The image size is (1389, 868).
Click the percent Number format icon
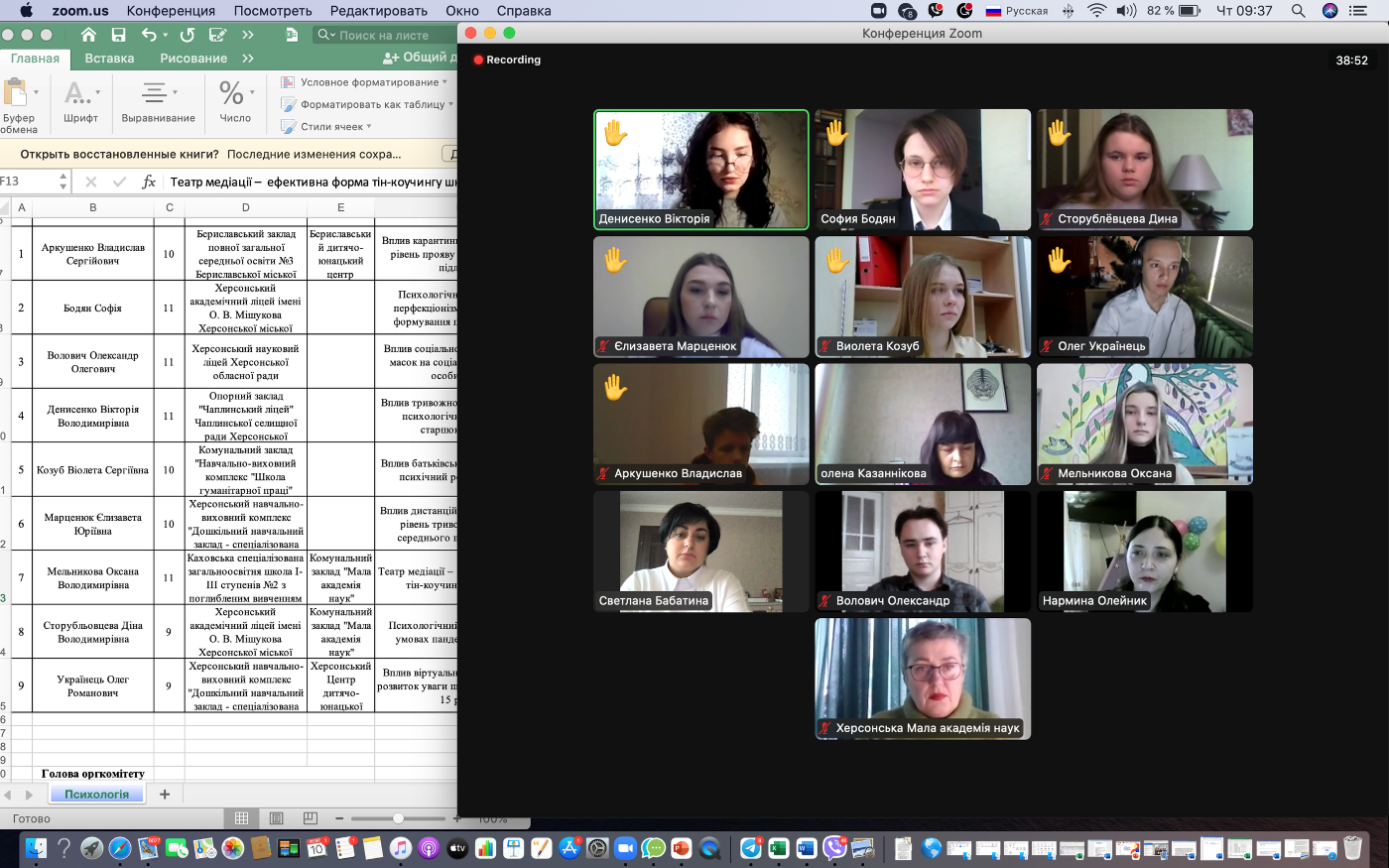[231, 93]
